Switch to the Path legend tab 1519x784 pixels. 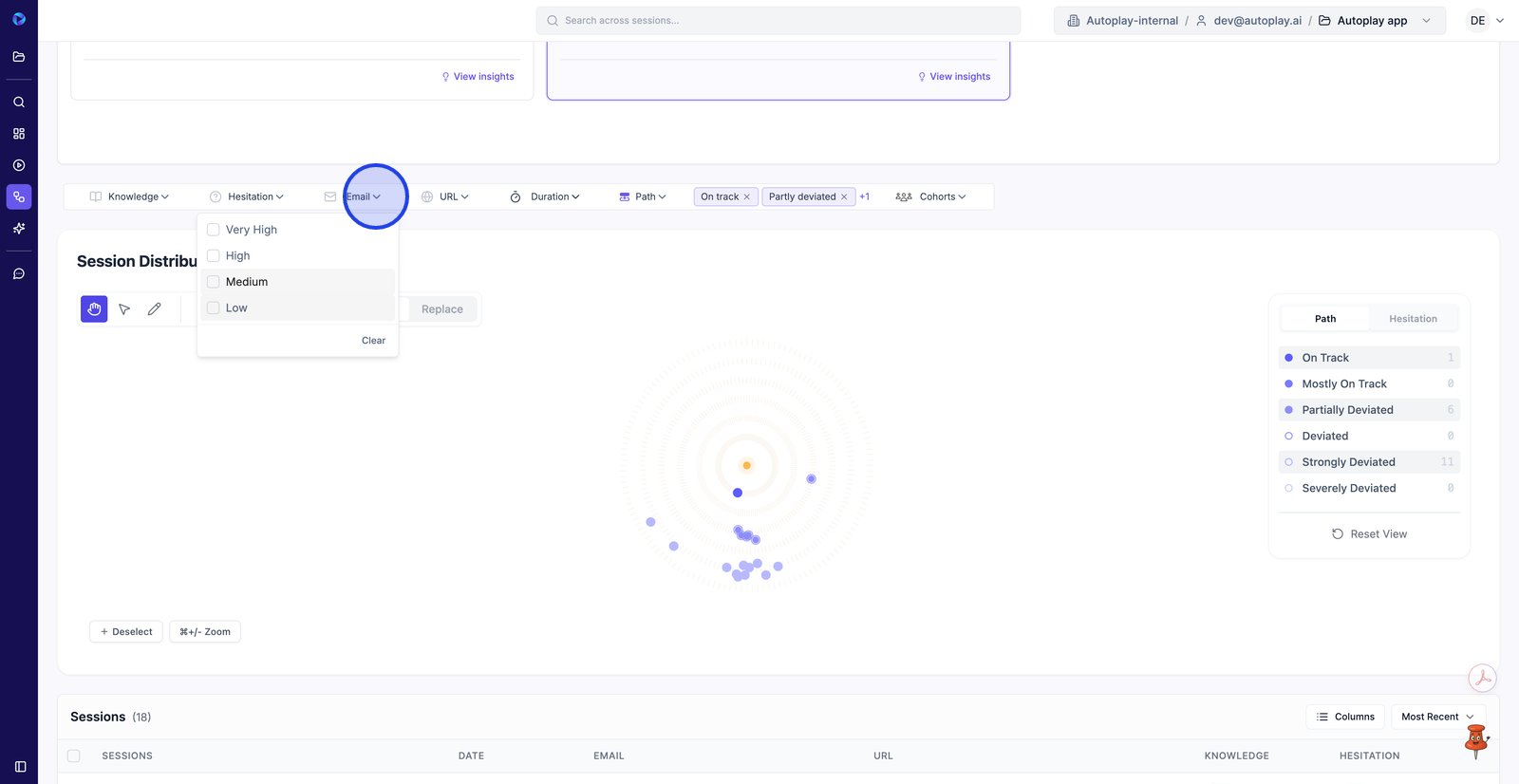[x=1324, y=319]
